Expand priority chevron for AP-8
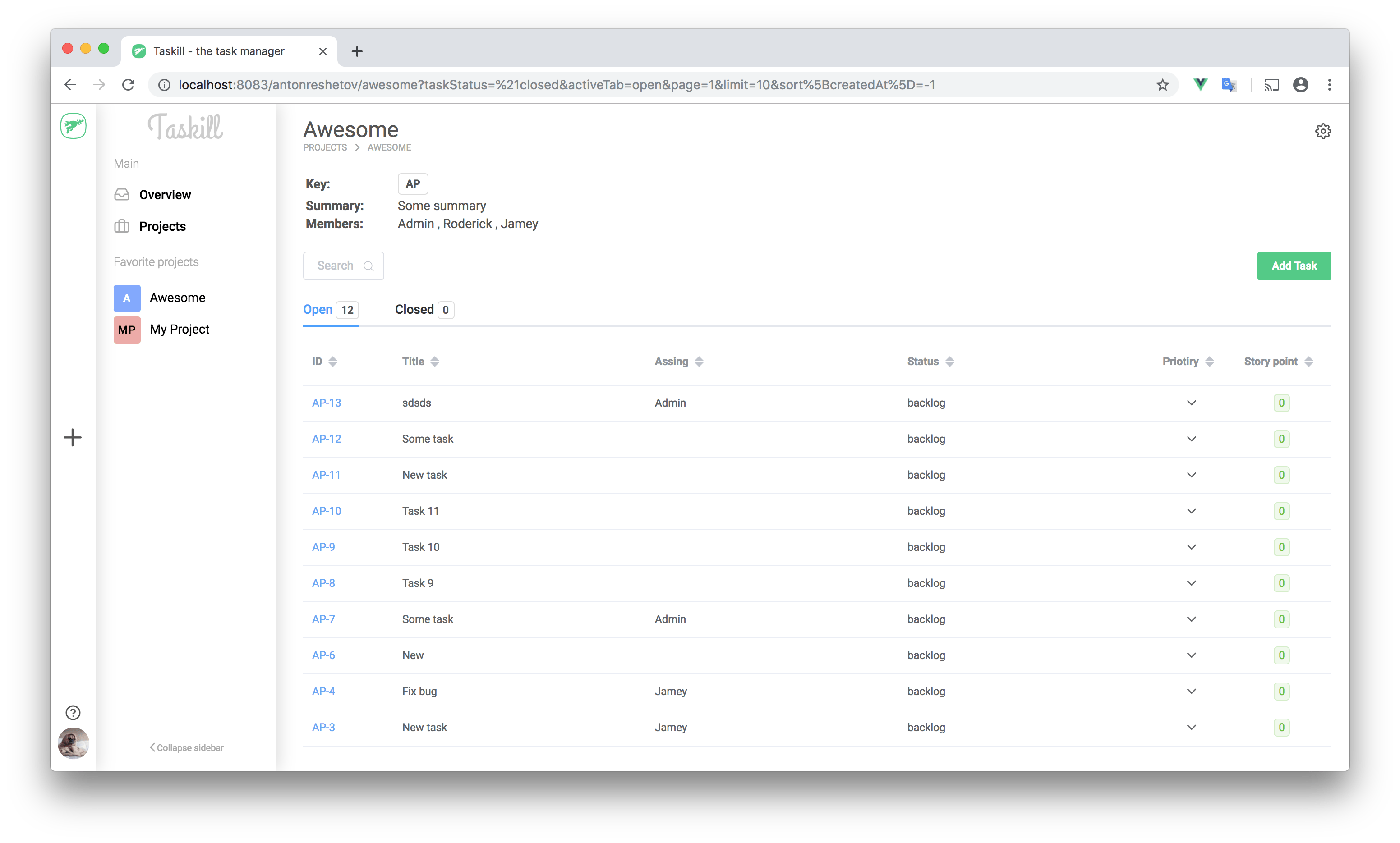 [x=1192, y=583]
